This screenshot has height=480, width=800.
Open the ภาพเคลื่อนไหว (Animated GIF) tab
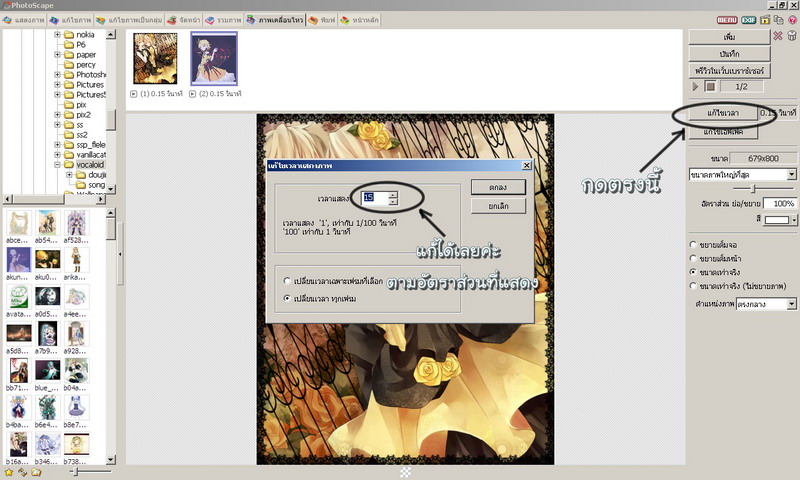pyautogui.click(x=274, y=20)
